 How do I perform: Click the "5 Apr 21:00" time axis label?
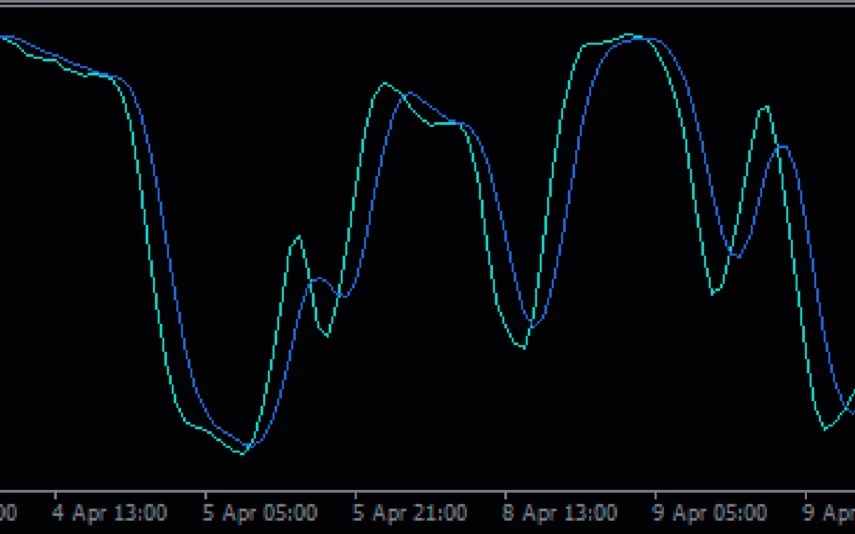410,514
